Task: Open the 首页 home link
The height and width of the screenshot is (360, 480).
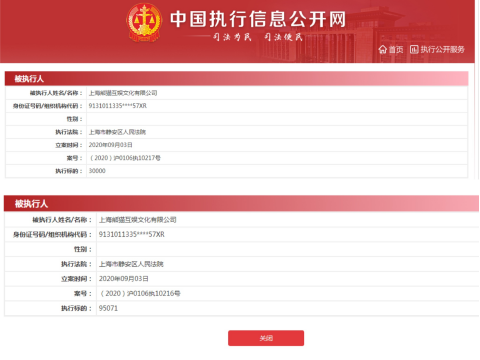Action: [x=396, y=50]
